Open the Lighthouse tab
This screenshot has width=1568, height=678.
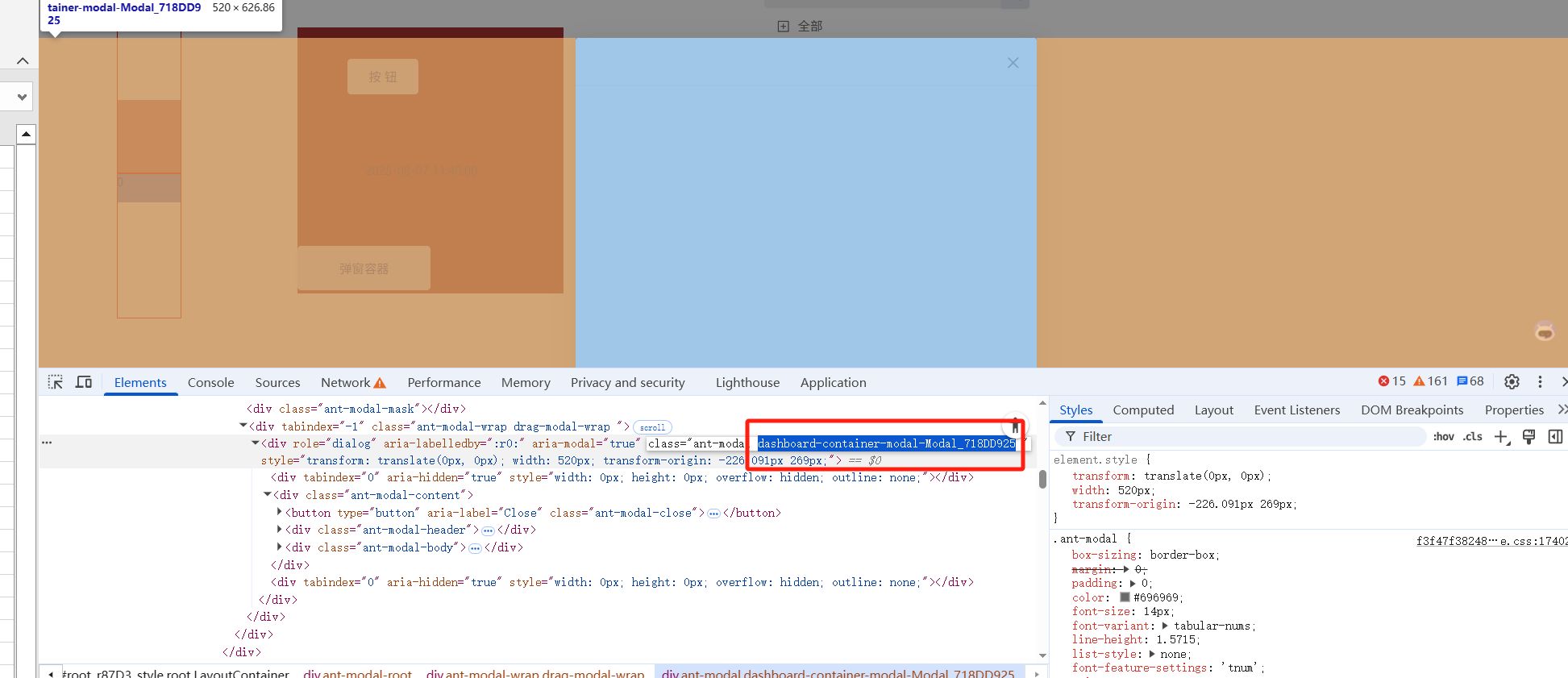[747, 382]
